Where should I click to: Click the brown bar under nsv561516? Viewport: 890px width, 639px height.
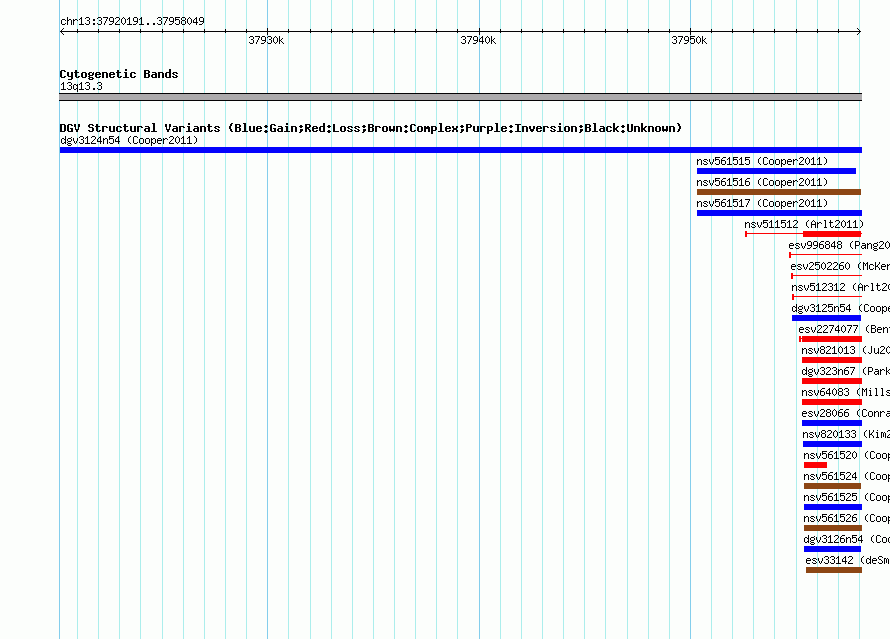click(779, 192)
